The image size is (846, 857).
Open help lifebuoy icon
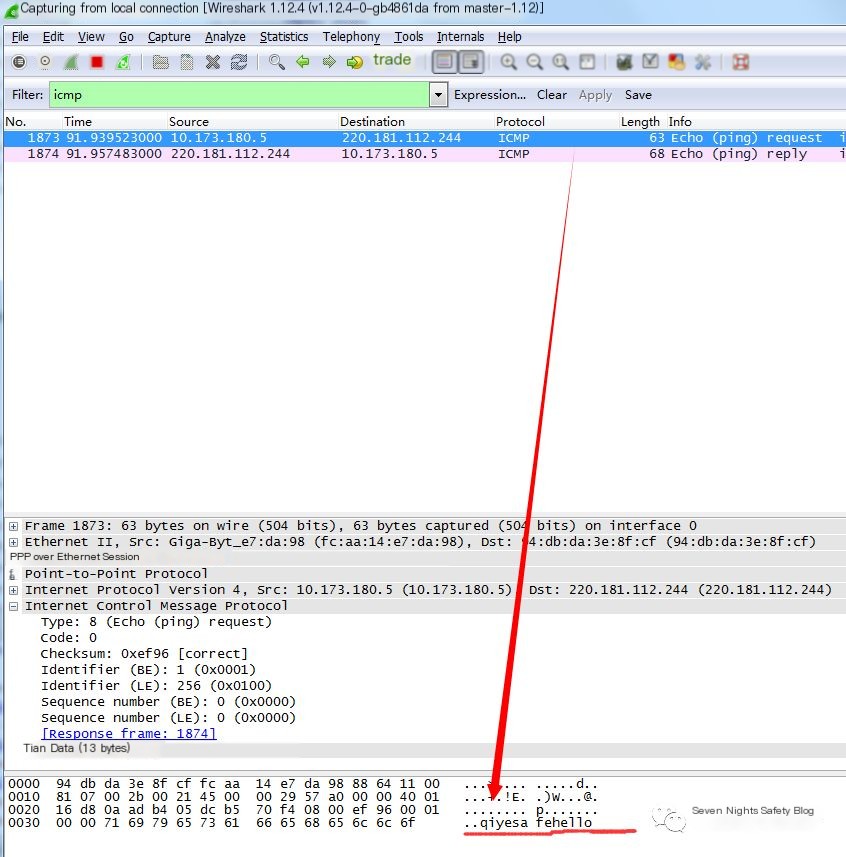741,62
